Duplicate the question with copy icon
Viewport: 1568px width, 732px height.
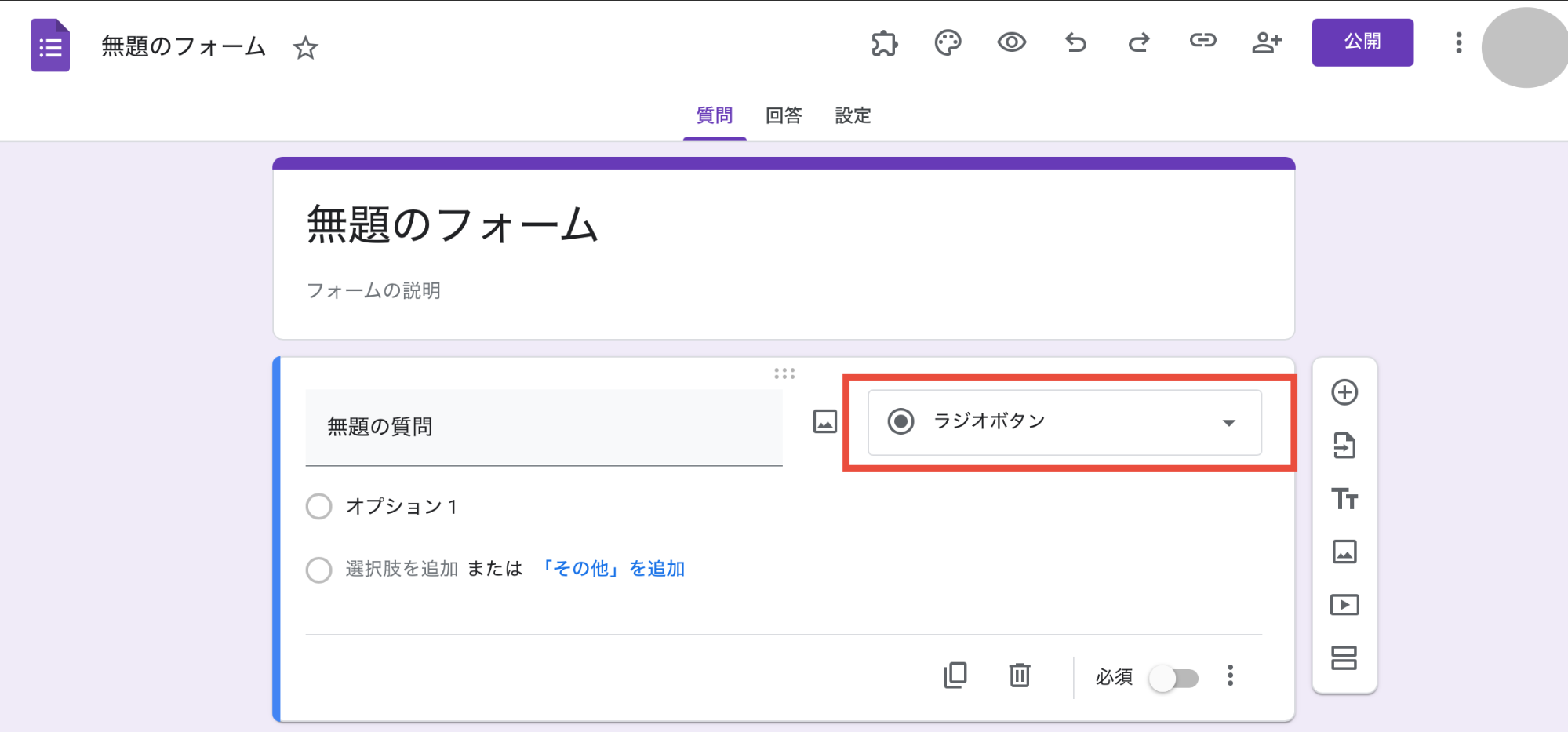coord(955,676)
